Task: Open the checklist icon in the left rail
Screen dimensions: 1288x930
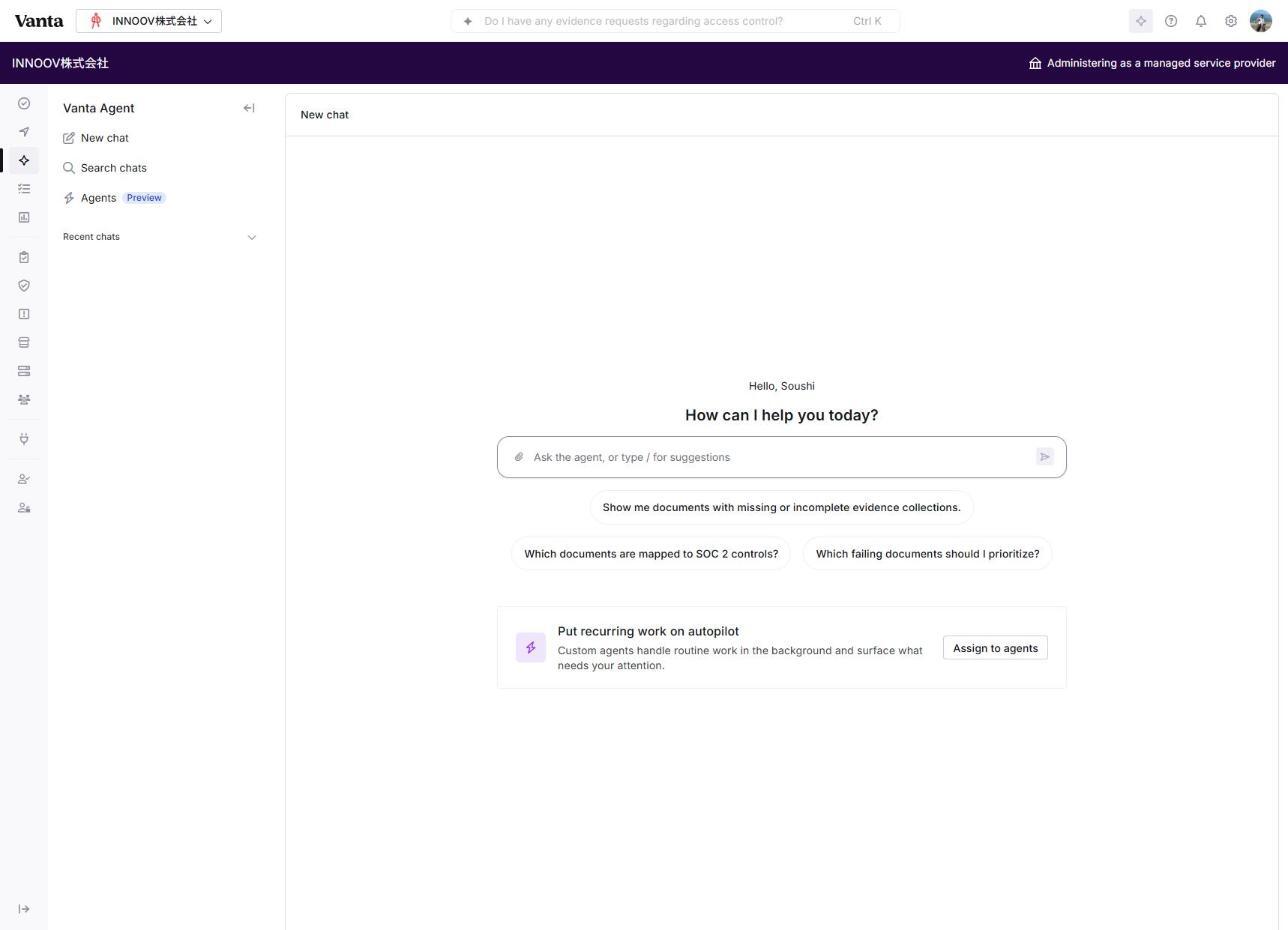Action: pyautogui.click(x=24, y=189)
